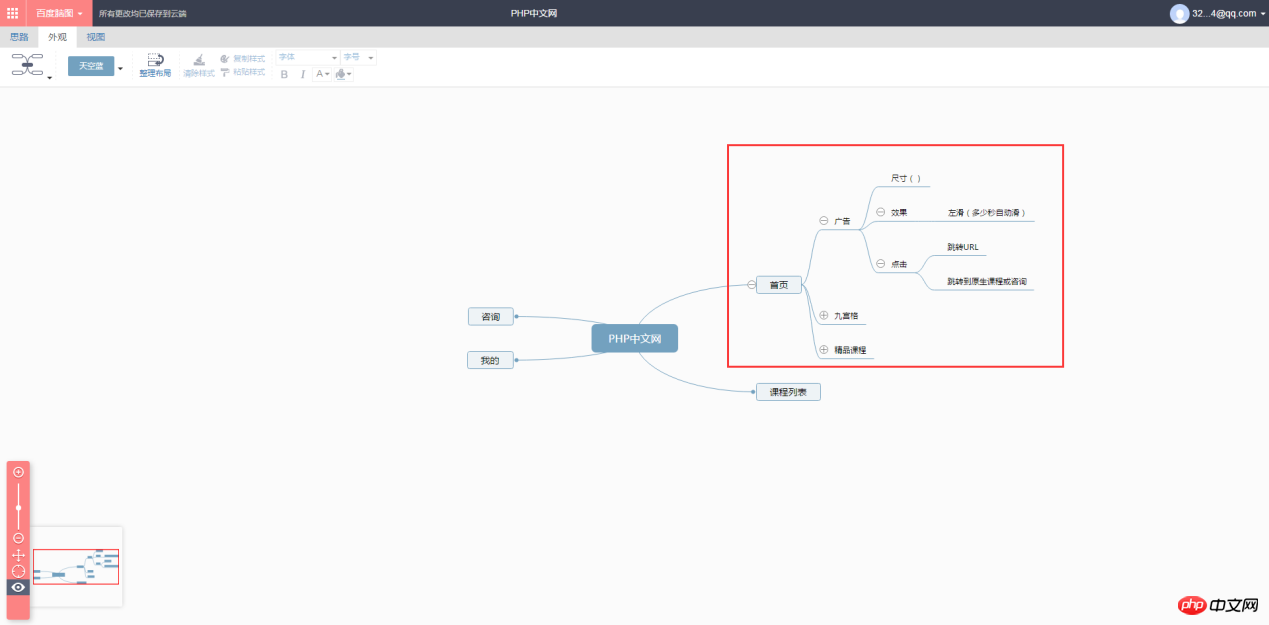Image resolution: width=1269 pixels, height=625 pixels.
Task: Switch to the 视图 tab
Action: point(95,37)
